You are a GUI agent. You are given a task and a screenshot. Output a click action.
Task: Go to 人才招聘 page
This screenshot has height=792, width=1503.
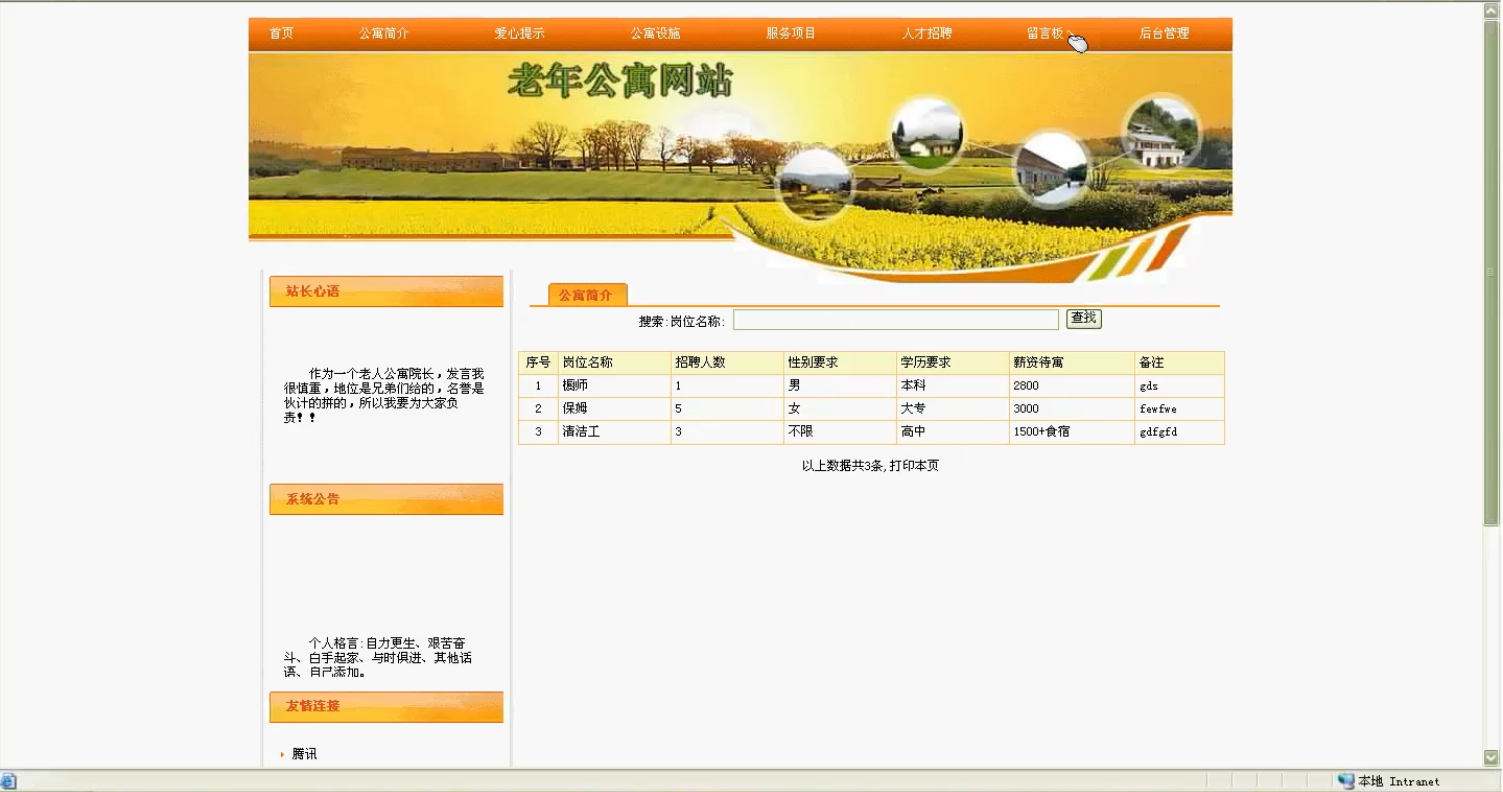coord(927,33)
